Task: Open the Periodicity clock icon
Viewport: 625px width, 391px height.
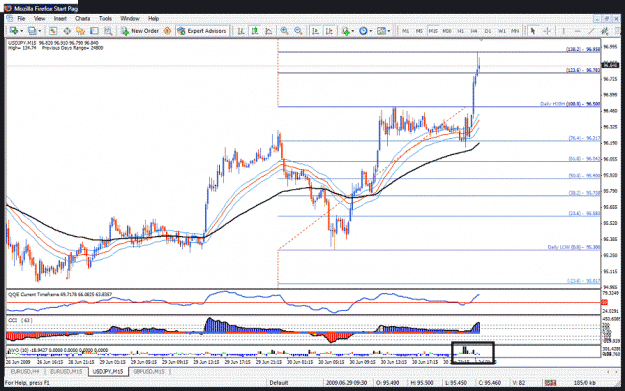Action: (363, 31)
